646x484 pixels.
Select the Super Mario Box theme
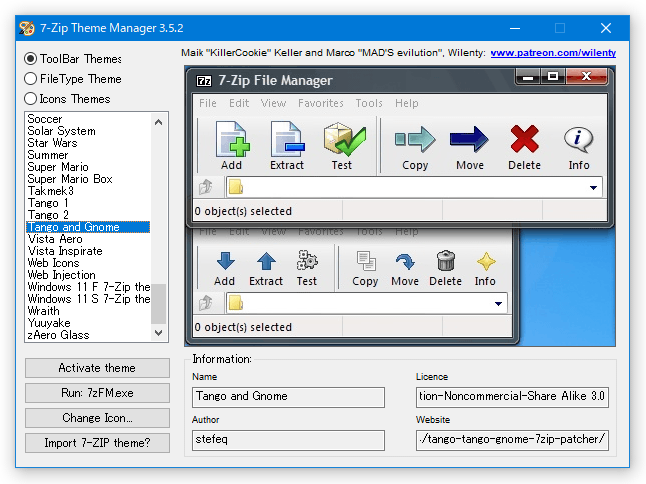pyautogui.click(x=88, y=179)
